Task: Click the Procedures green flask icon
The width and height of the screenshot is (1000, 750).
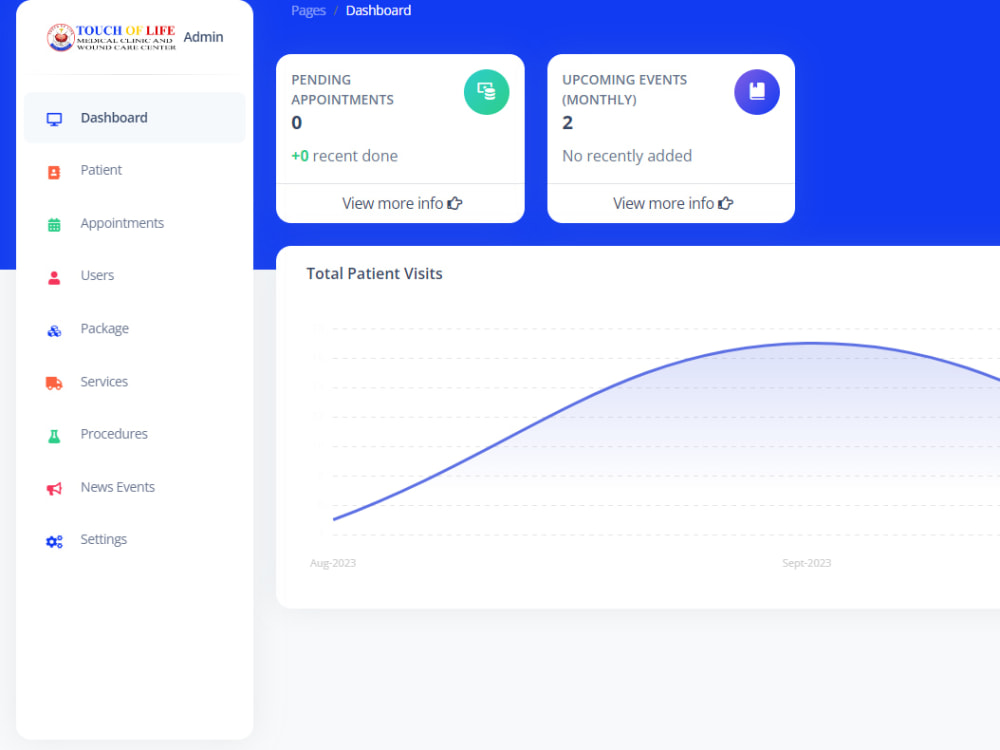Action: (54, 436)
